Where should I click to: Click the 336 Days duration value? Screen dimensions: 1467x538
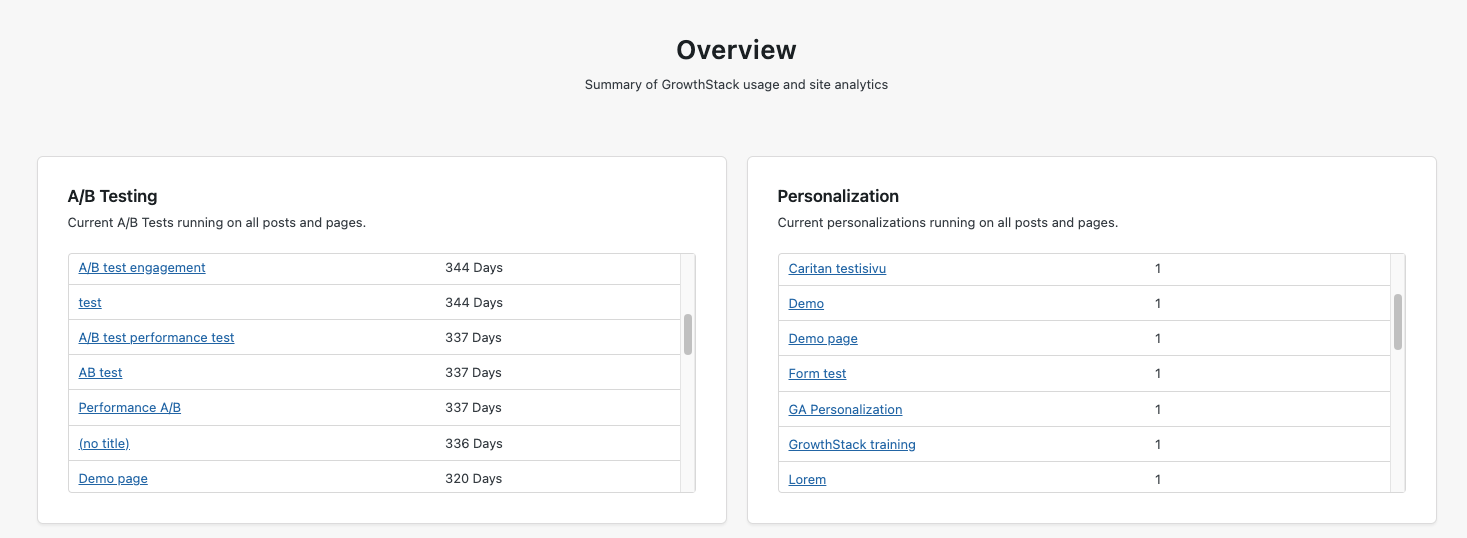click(473, 444)
